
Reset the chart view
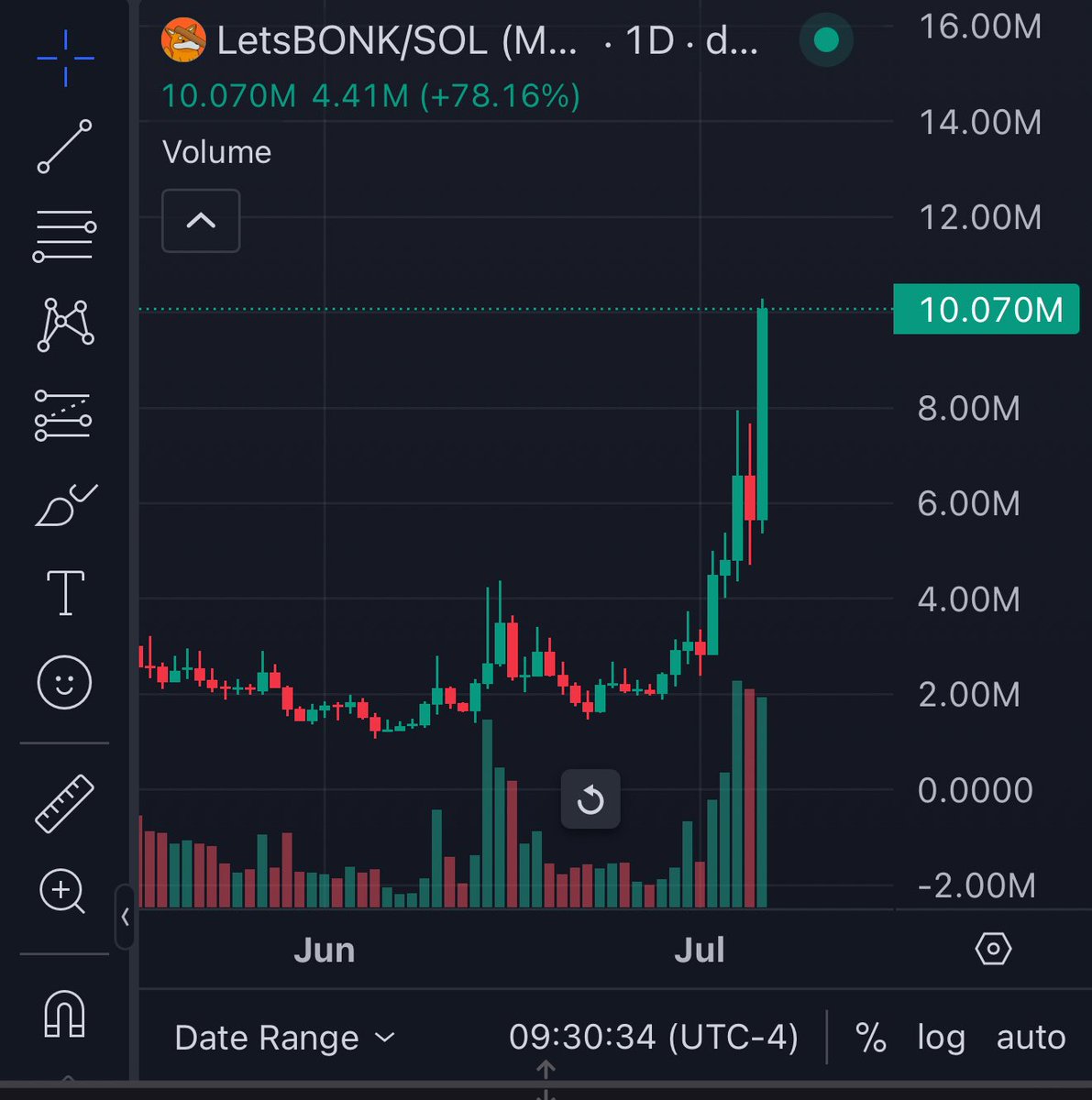pos(590,800)
